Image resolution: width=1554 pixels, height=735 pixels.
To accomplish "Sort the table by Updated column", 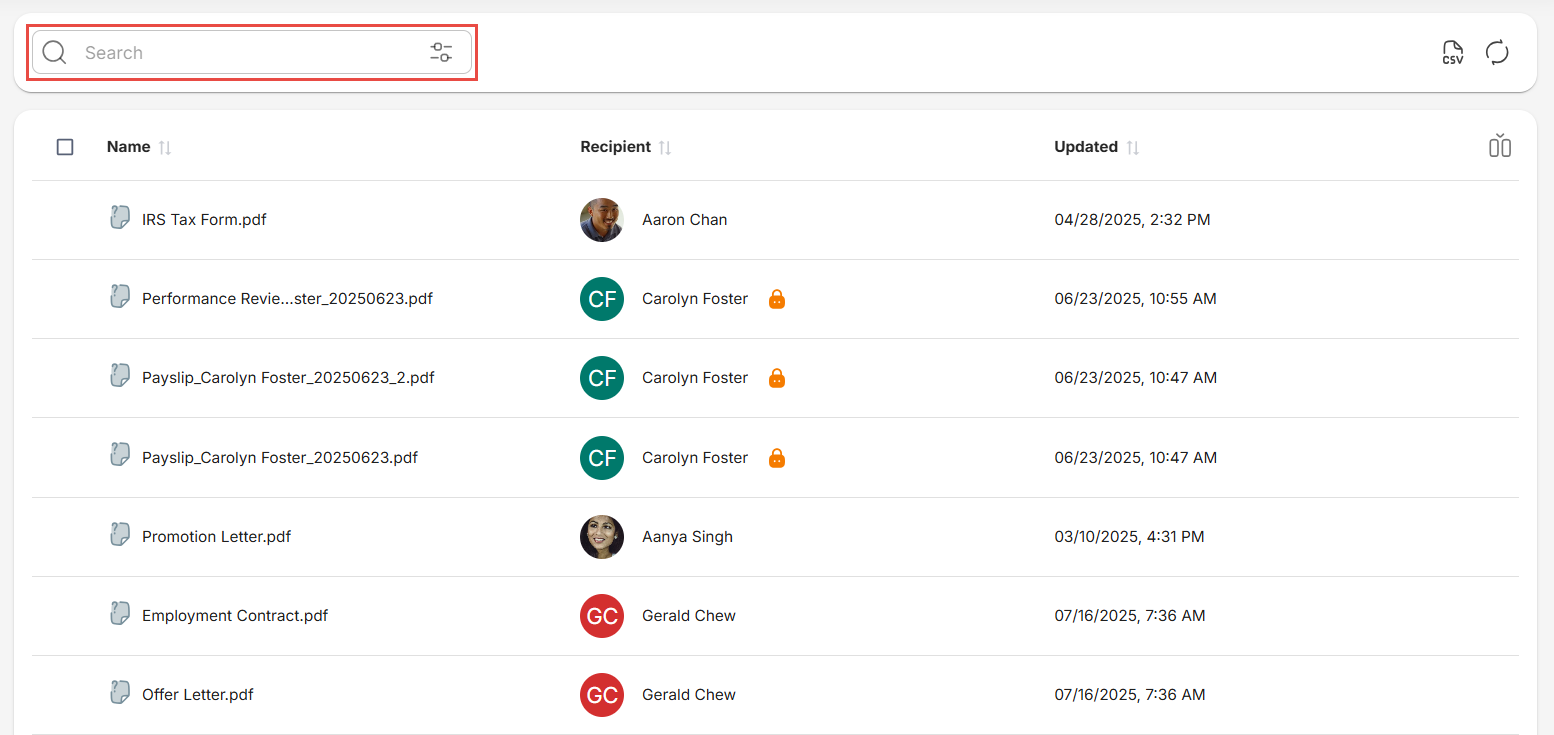I will pyautogui.click(x=1132, y=147).
